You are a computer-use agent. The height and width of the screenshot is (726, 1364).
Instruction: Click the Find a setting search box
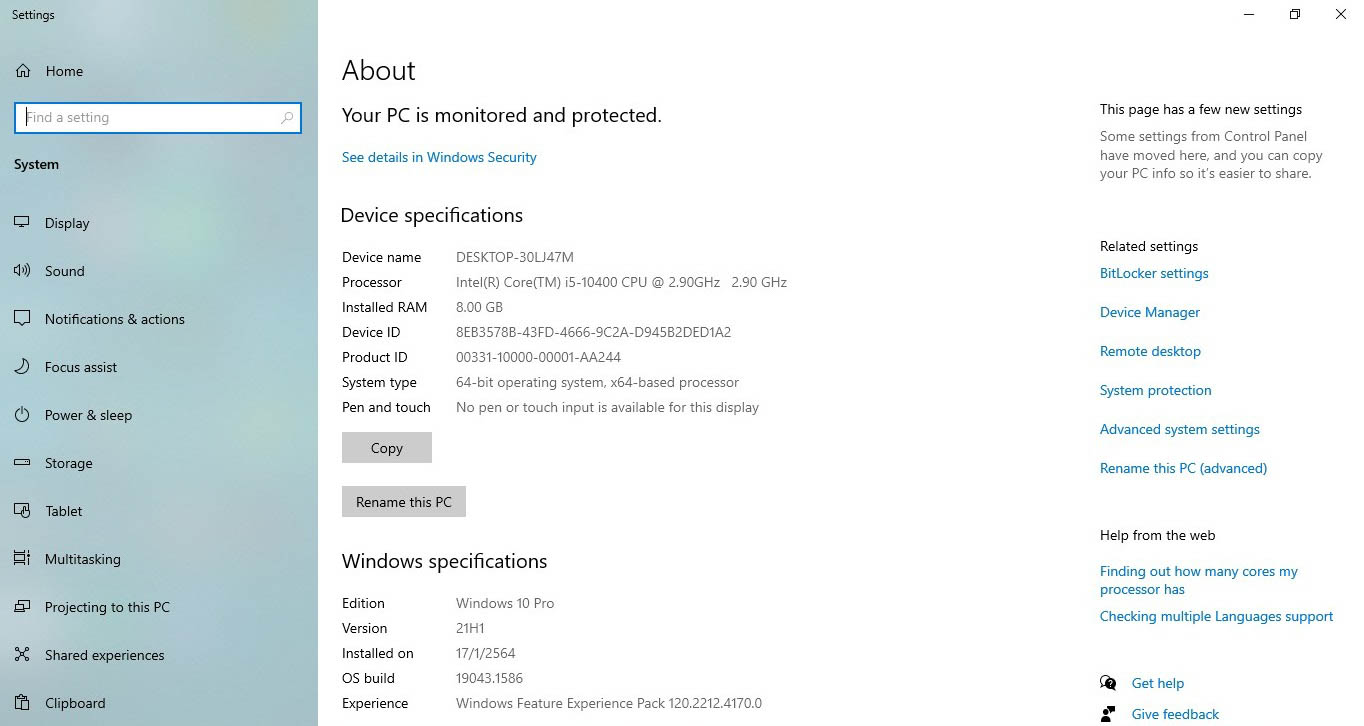[150, 118]
